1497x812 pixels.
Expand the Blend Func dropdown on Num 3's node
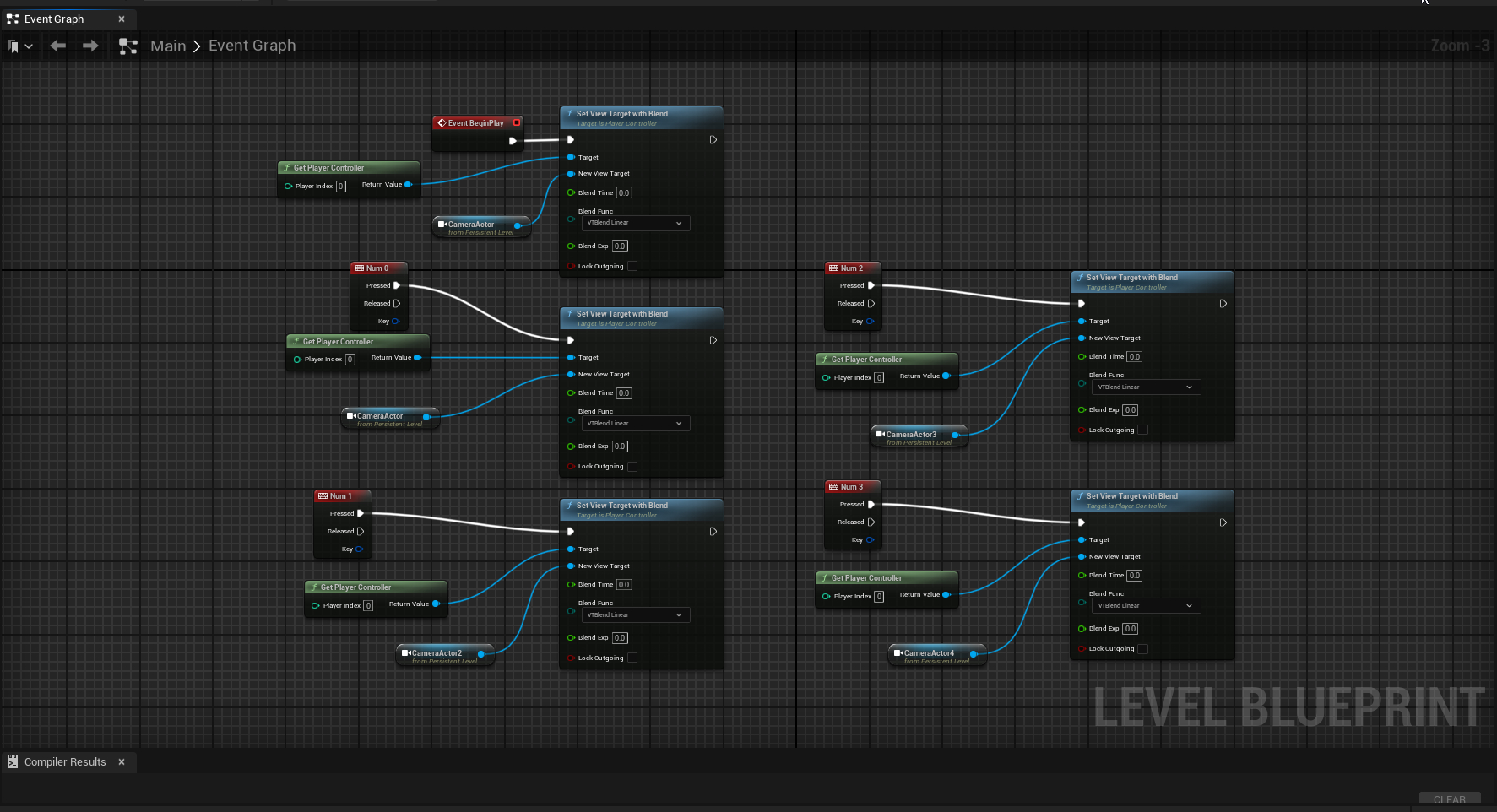(1145, 605)
